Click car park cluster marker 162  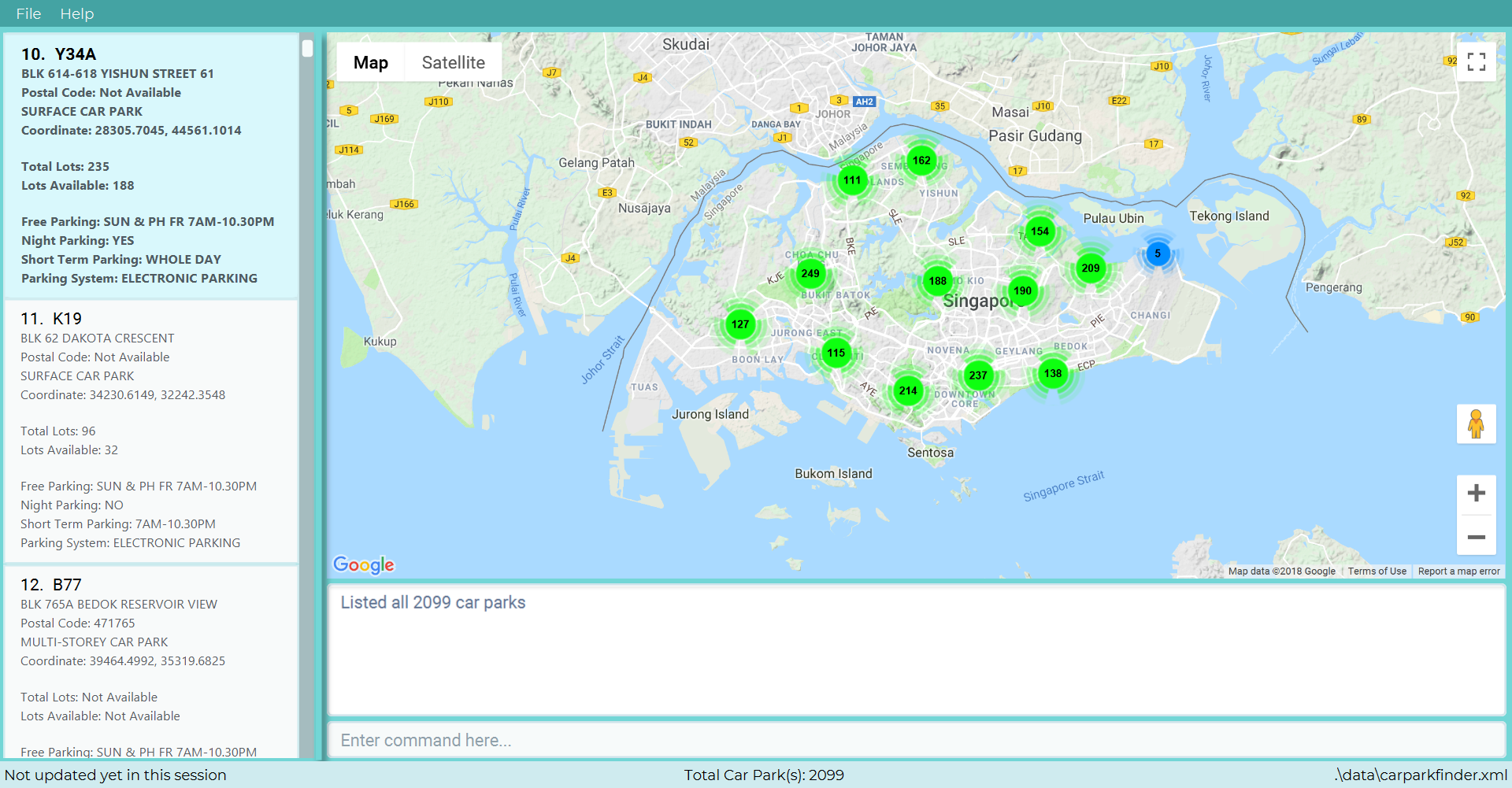pyautogui.click(x=921, y=161)
